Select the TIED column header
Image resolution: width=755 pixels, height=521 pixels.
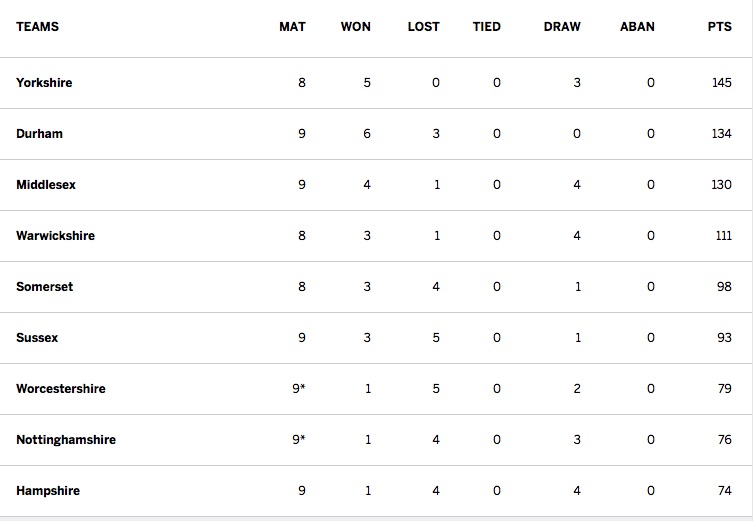point(486,27)
